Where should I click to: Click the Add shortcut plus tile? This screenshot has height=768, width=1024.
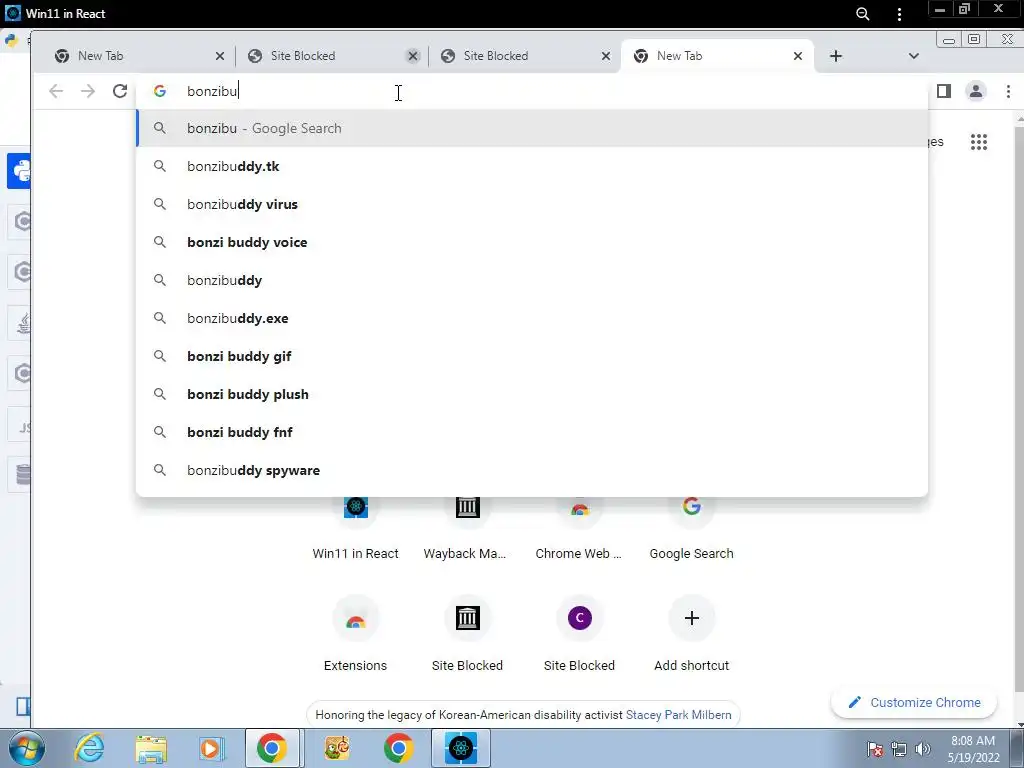click(x=692, y=633)
